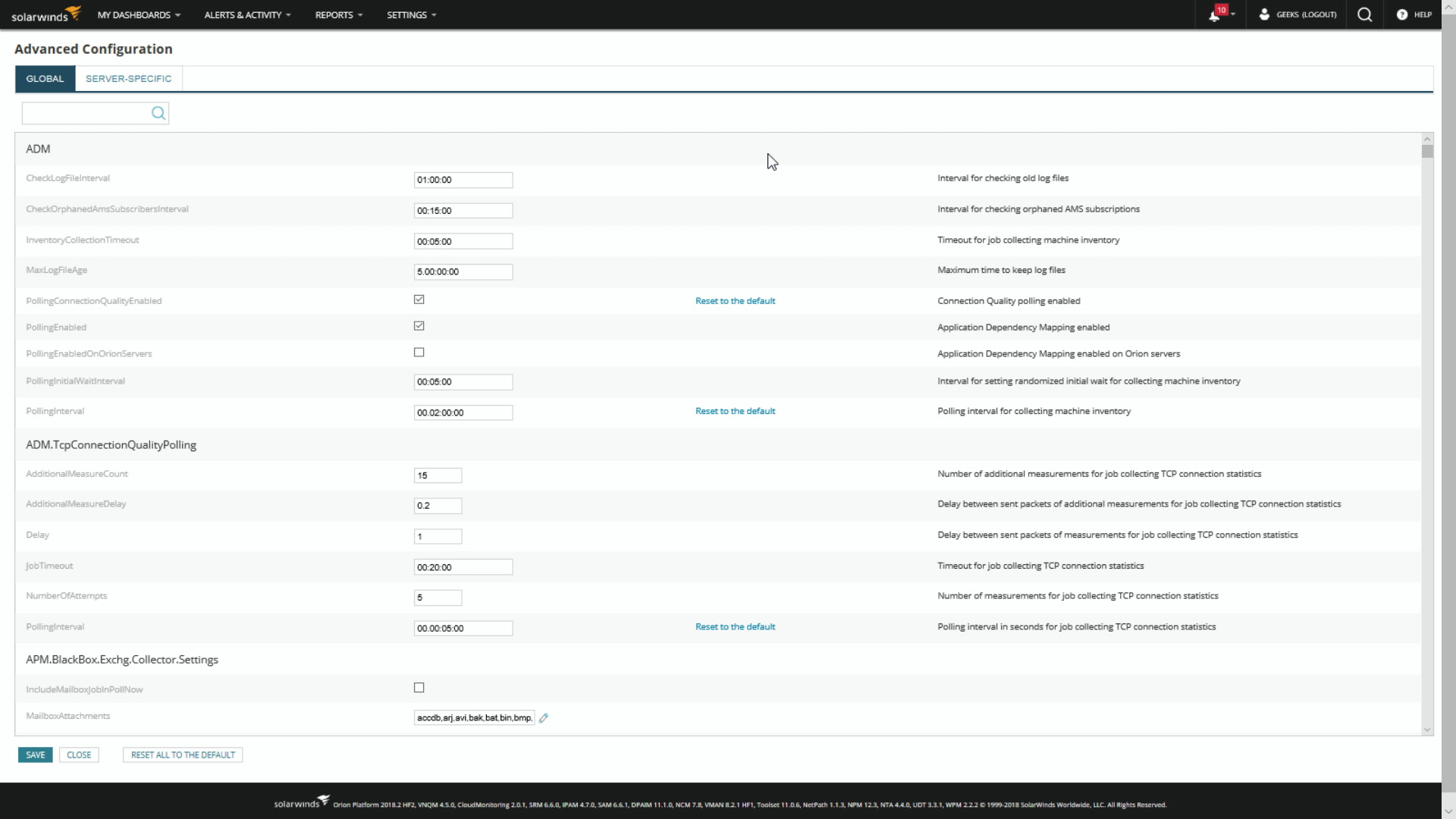1456x819 pixels.
Task: Click the CheckLogFileInterval input field
Action: point(463,180)
